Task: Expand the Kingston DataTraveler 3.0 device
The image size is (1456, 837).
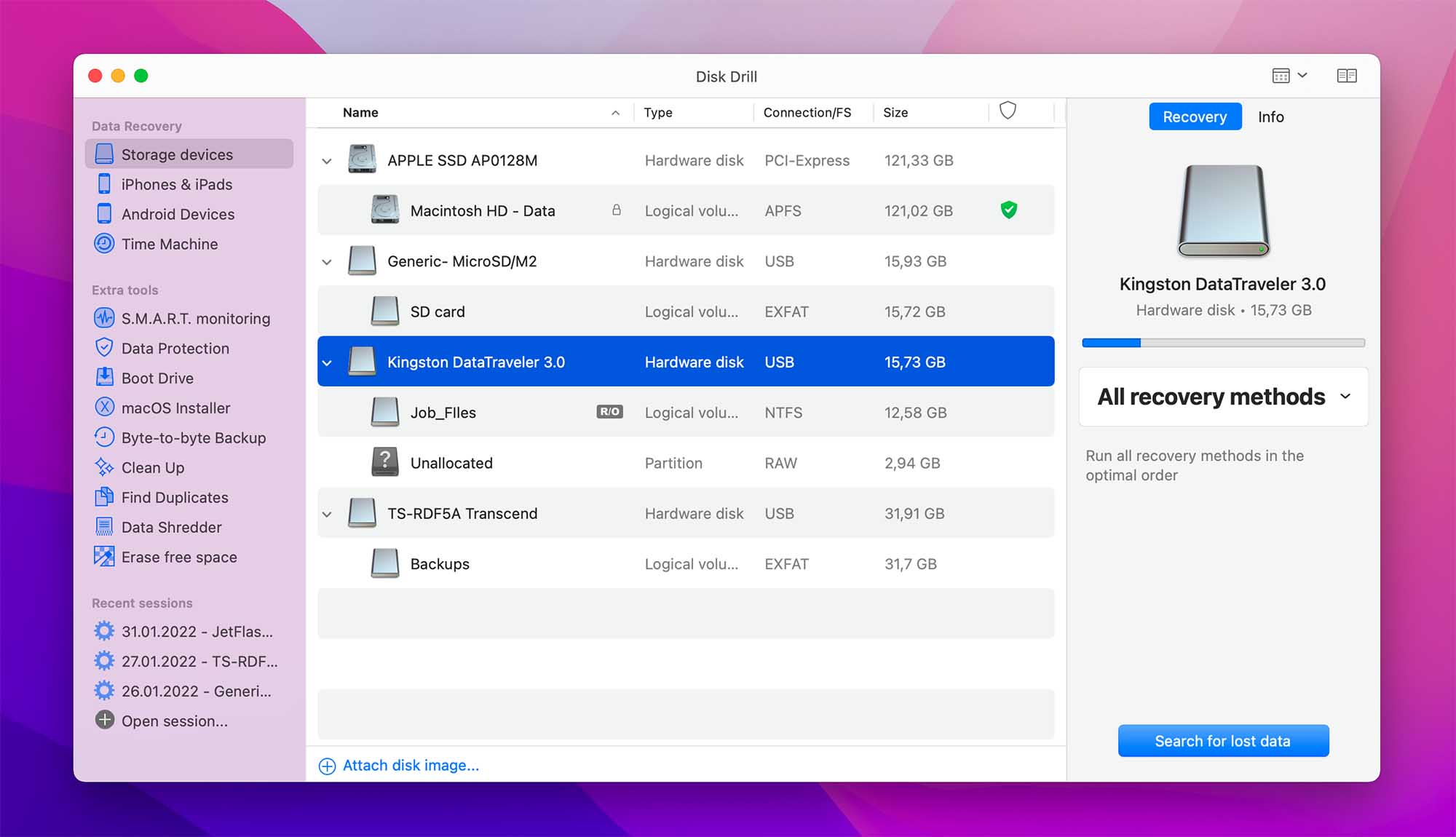Action: click(x=327, y=361)
